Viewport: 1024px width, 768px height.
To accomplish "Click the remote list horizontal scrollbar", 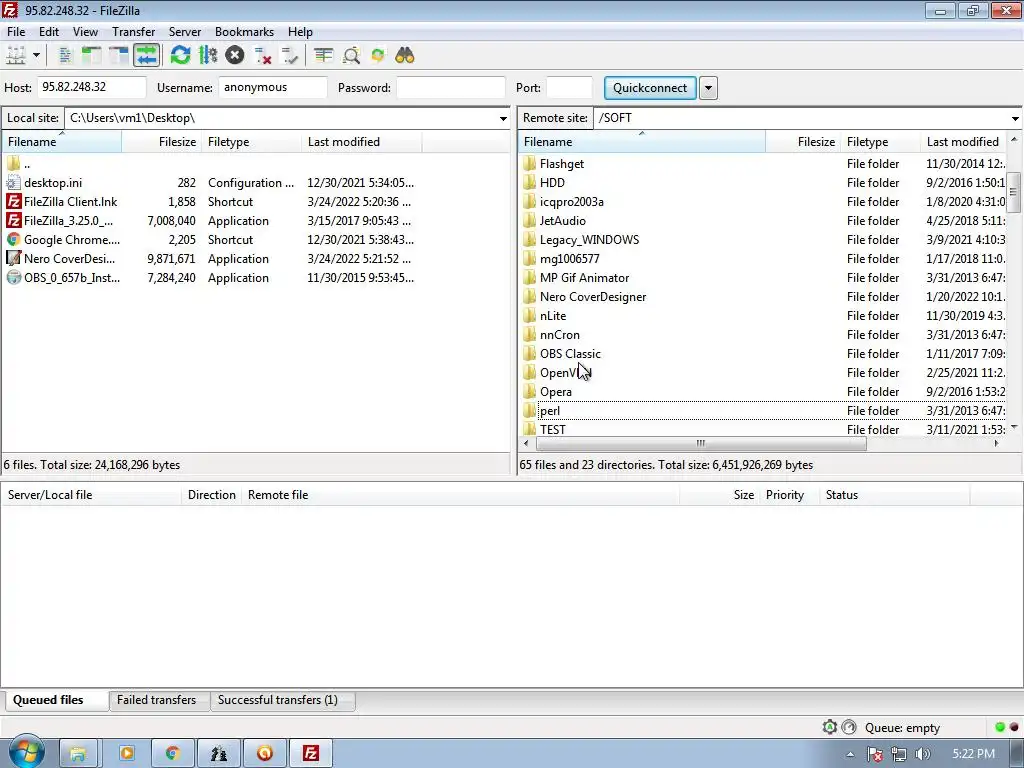I will point(701,443).
